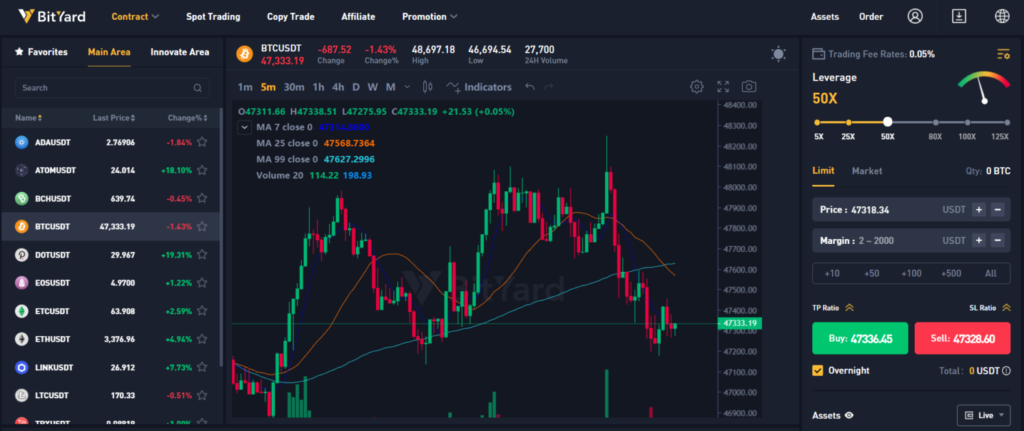Screen dimensions: 1024x431
Task: Switch to the Market order tab
Action: [866, 171]
